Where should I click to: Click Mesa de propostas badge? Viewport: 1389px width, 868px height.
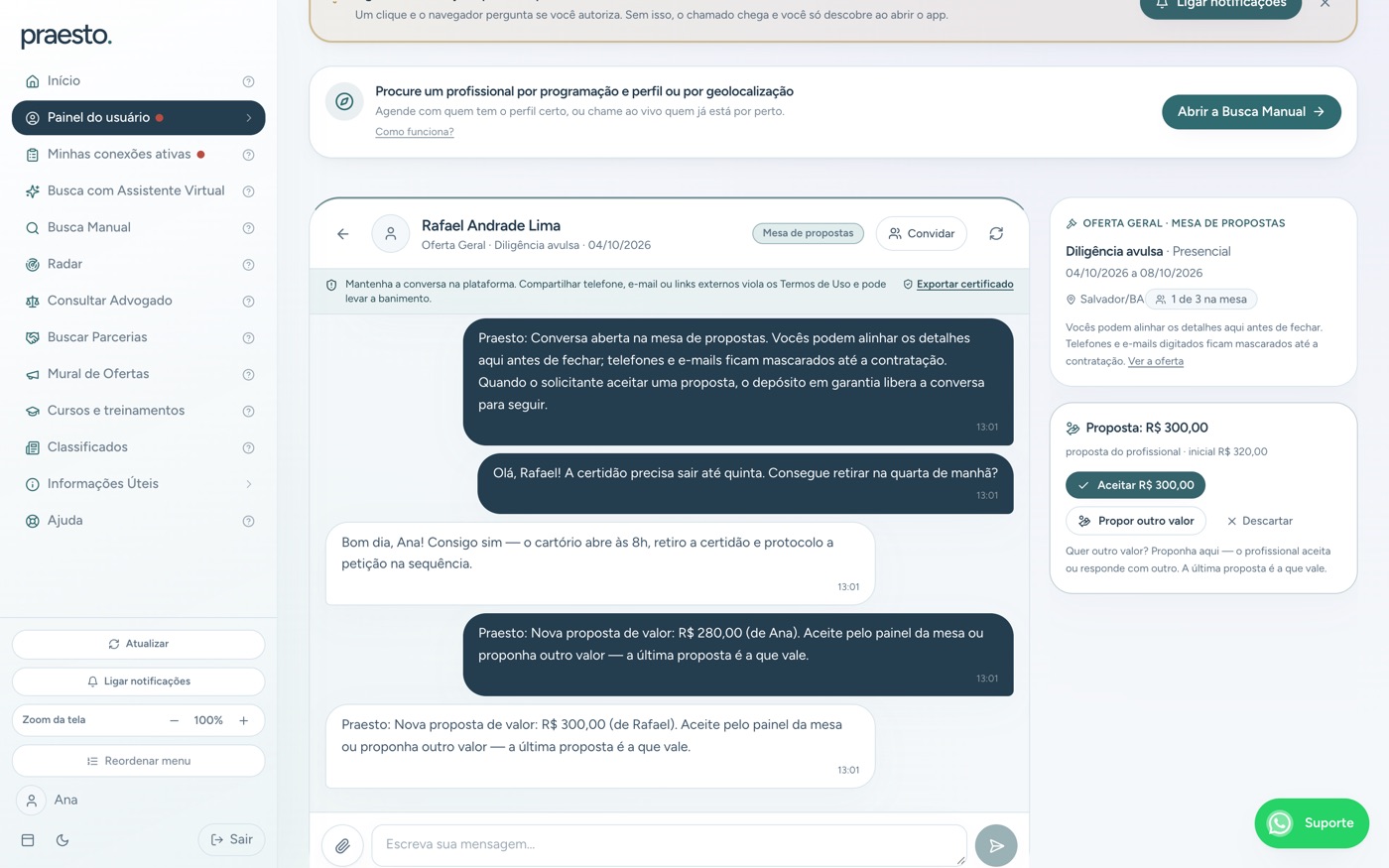808,234
